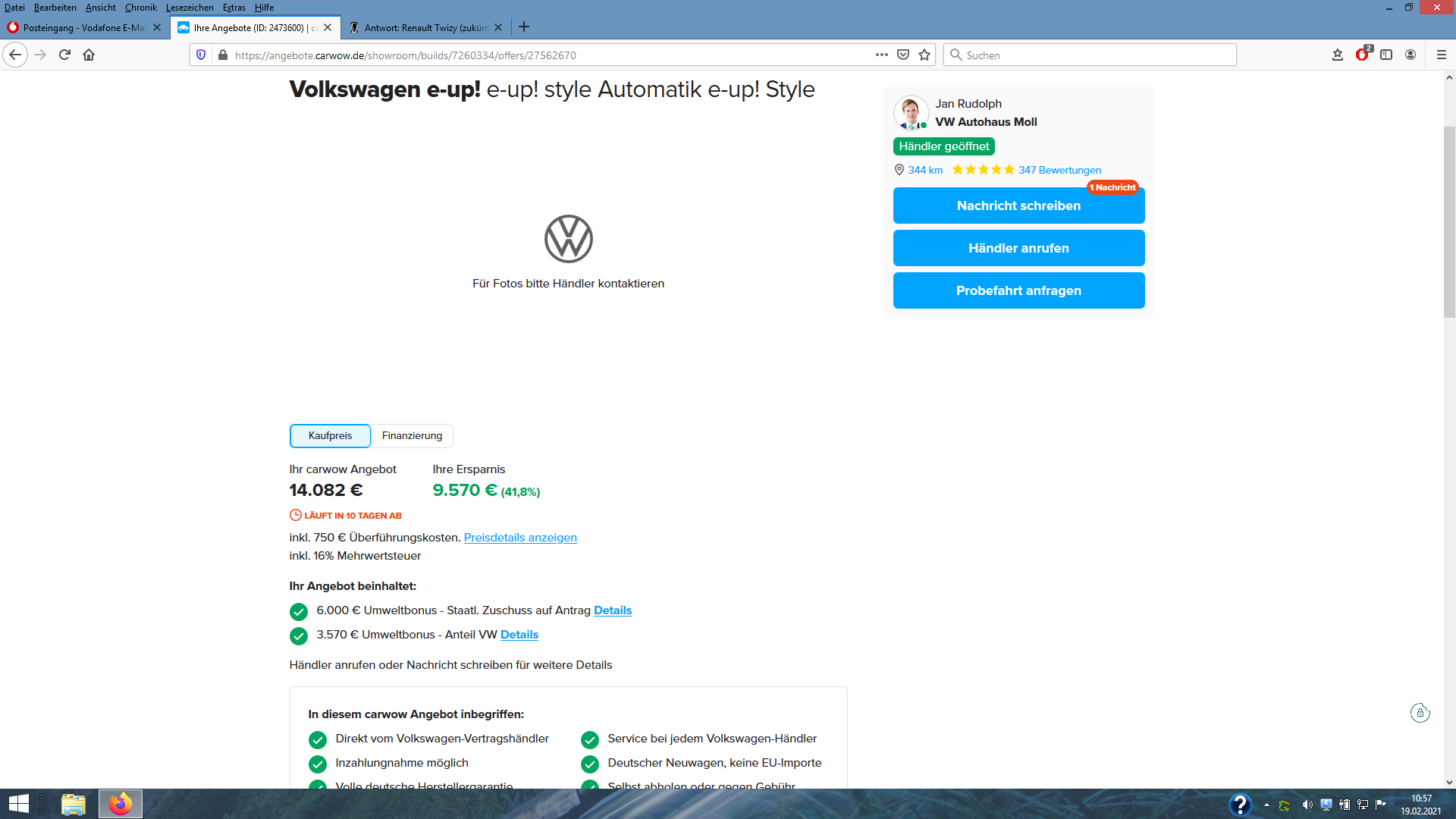1456x819 pixels.
Task: Switch to the Posteingang Vodafone E-Mail tab
Action: [83, 27]
